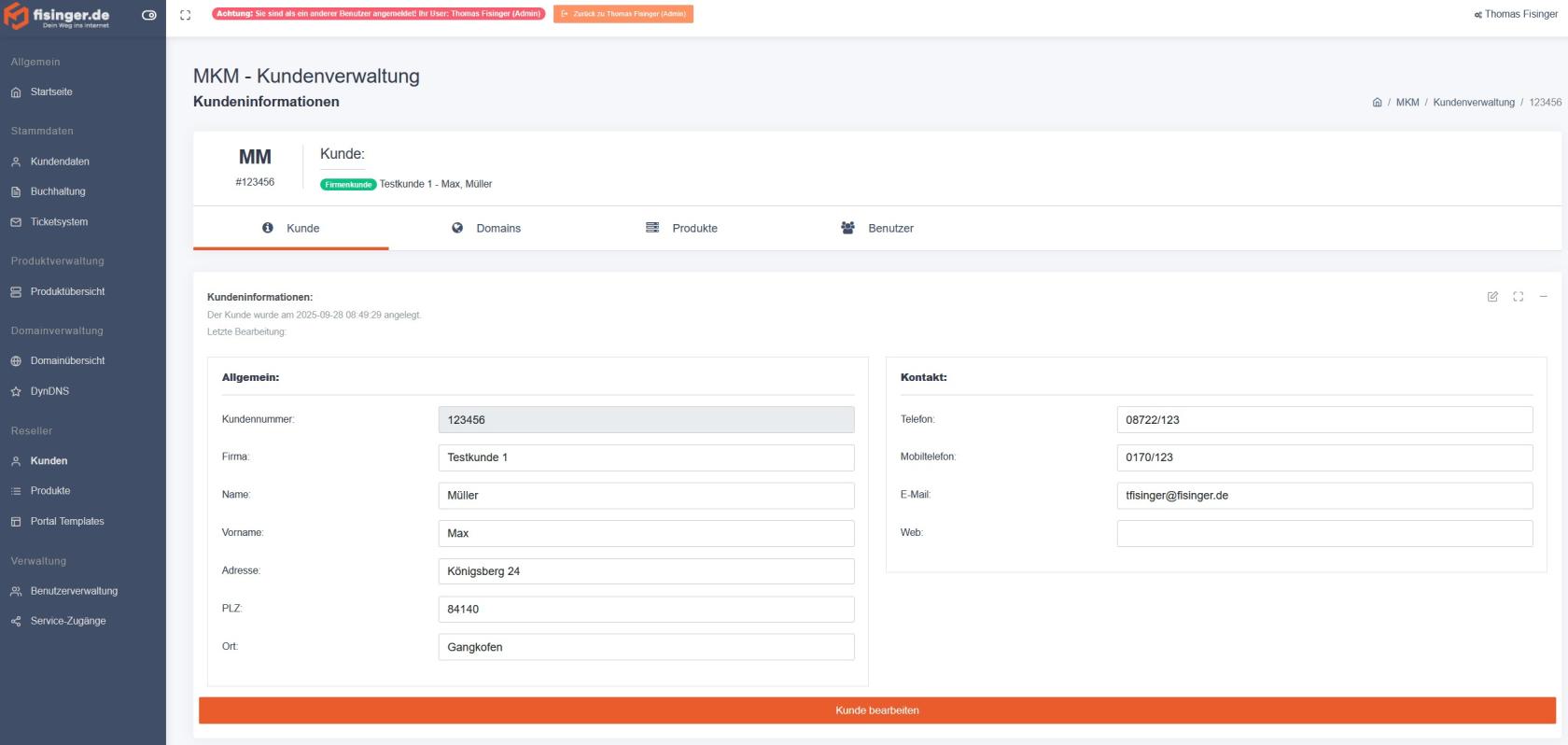Click the edit pencil icon in Kundeninformationen card
1568x745 pixels.
[x=1492, y=297]
